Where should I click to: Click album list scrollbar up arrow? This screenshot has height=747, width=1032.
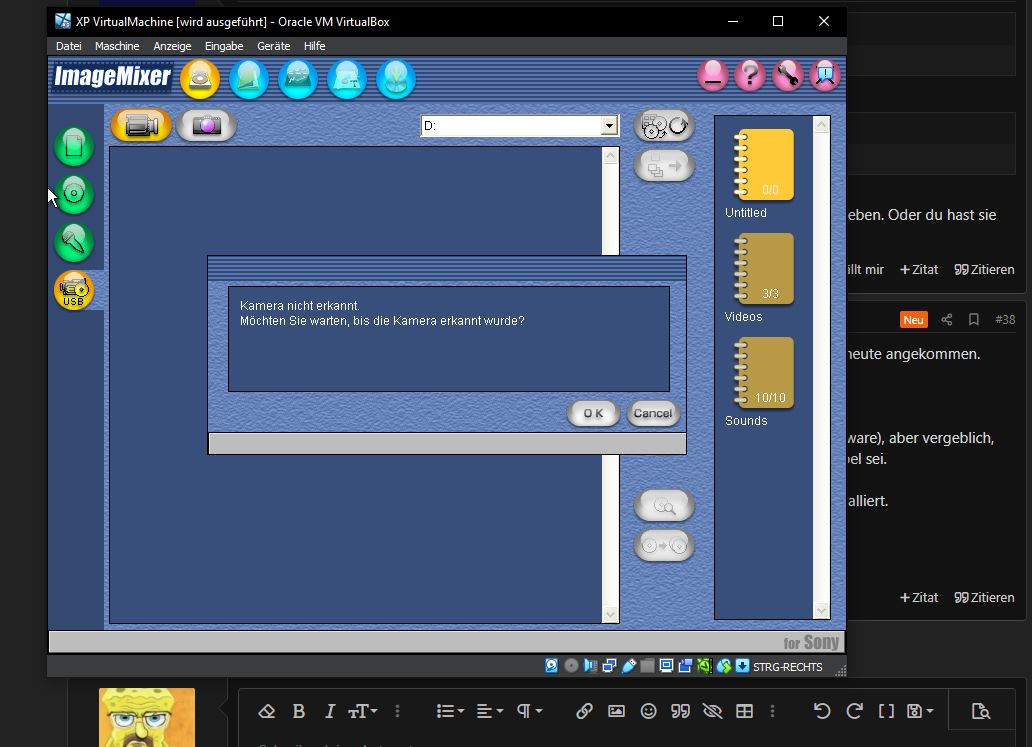821,125
